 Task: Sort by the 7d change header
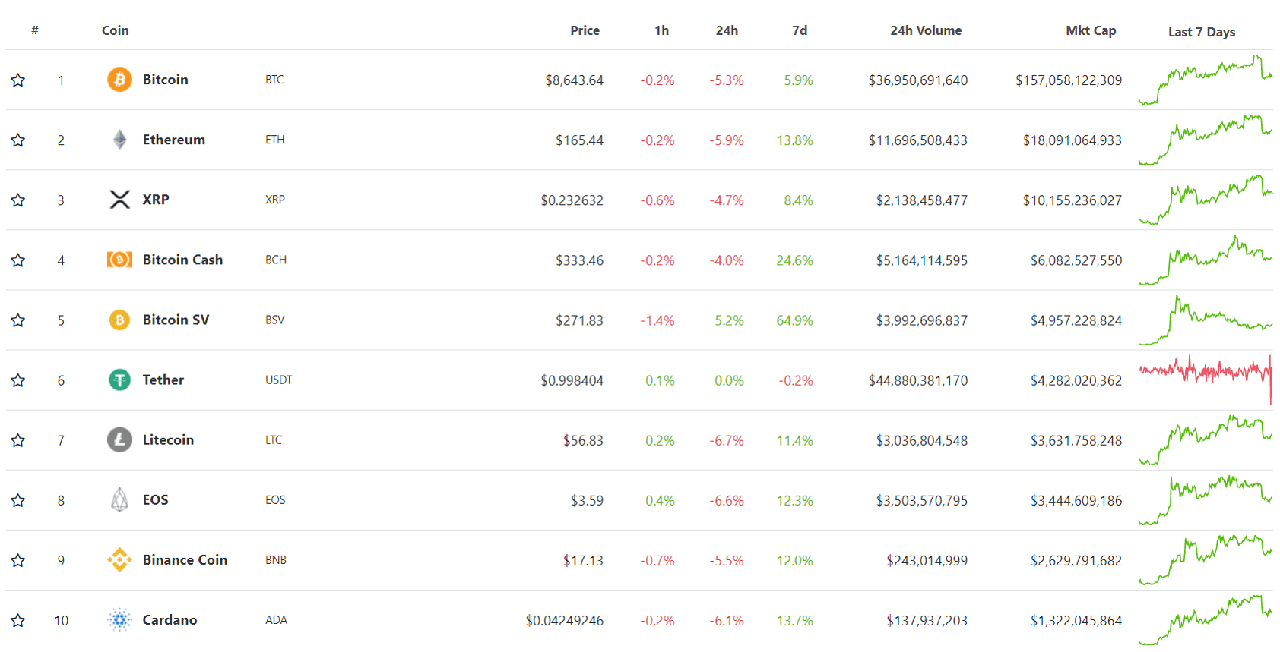point(800,30)
